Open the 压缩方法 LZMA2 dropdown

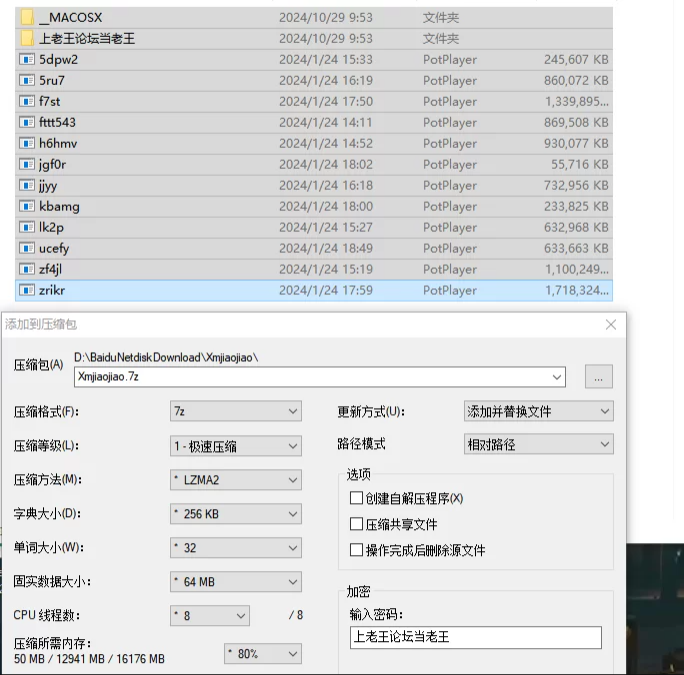pos(236,480)
